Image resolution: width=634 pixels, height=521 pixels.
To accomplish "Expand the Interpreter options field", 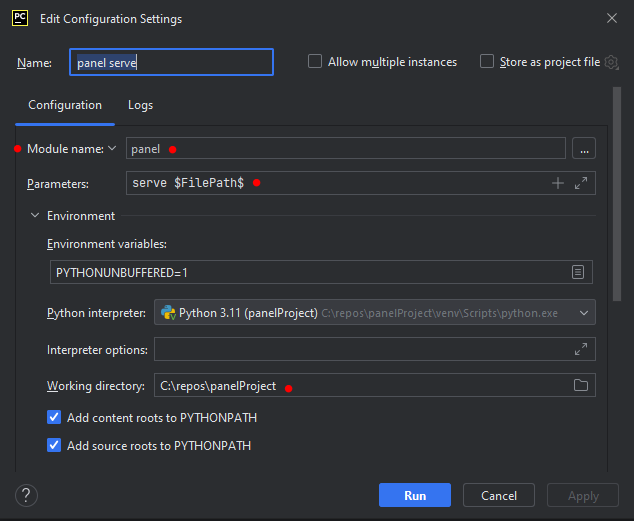I will (581, 349).
